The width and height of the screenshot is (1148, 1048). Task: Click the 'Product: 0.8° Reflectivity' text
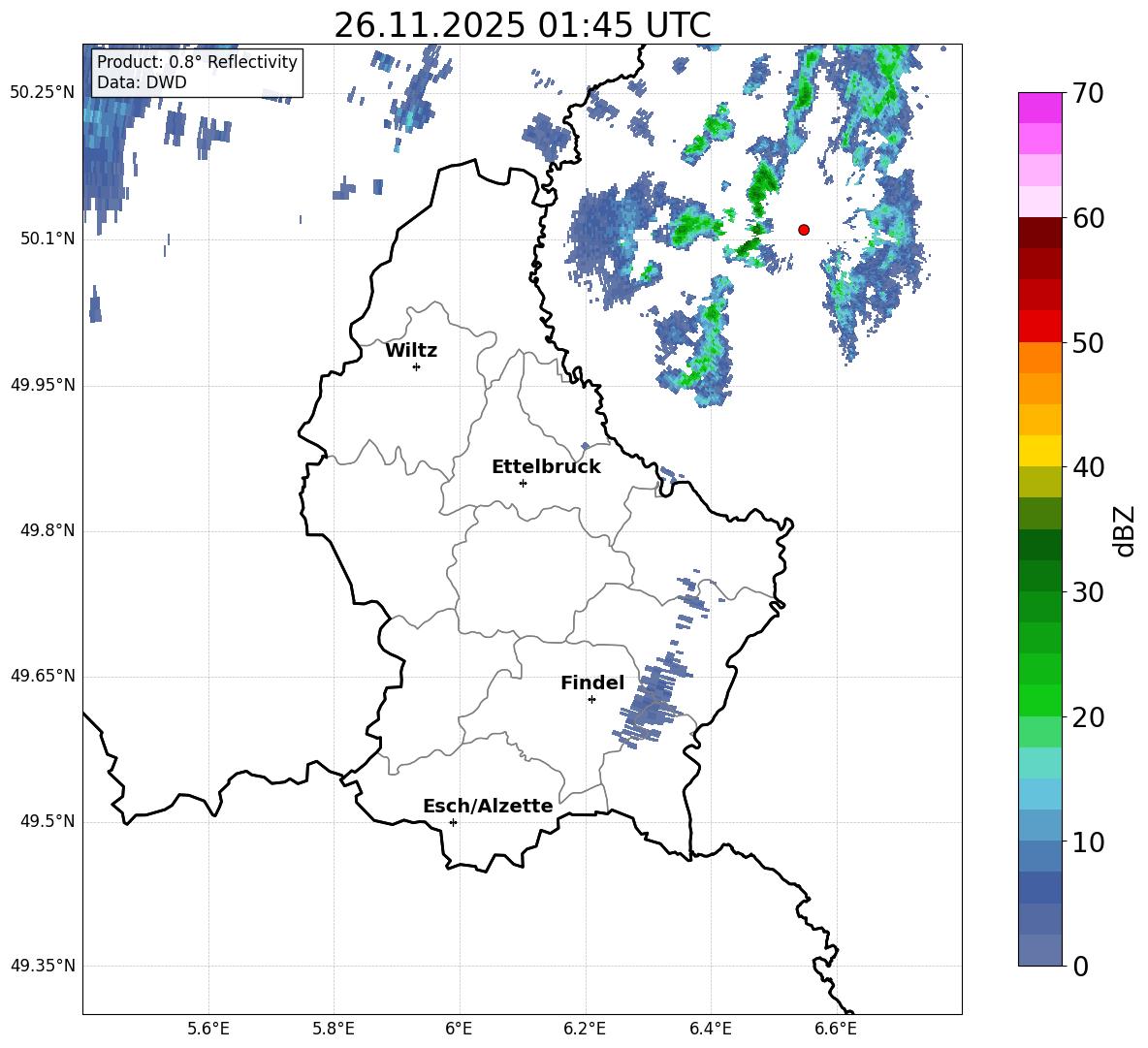click(x=198, y=62)
